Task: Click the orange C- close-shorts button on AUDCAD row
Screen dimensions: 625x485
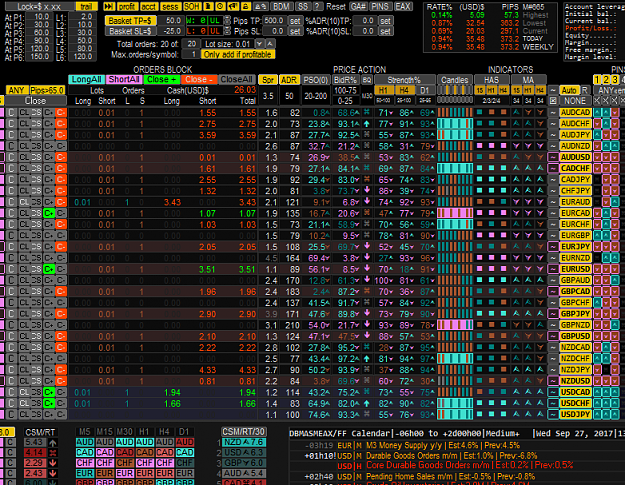Action: (x=61, y=113)
